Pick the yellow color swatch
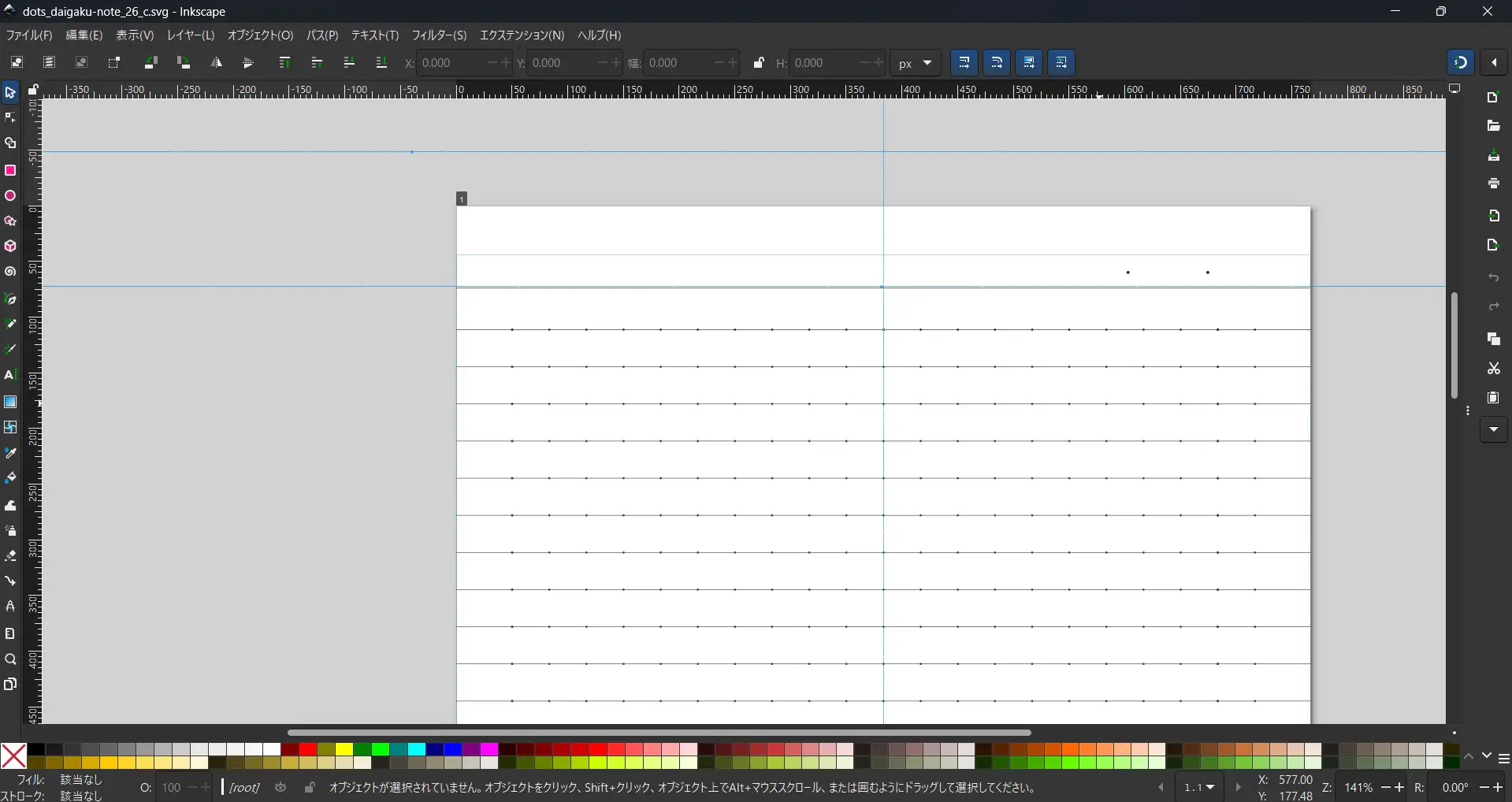Viewport: 1512px width, 802px height. tap(344, 749)
